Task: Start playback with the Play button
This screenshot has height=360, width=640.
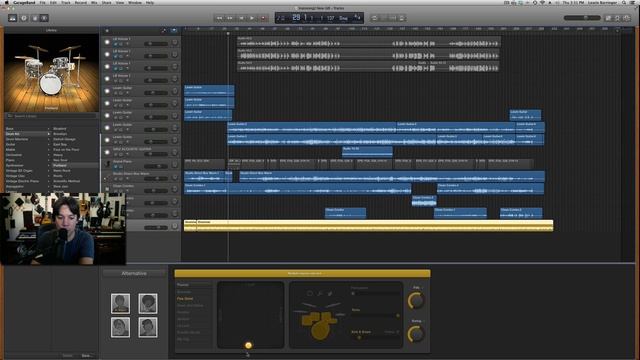Action: tap(252, 18)
